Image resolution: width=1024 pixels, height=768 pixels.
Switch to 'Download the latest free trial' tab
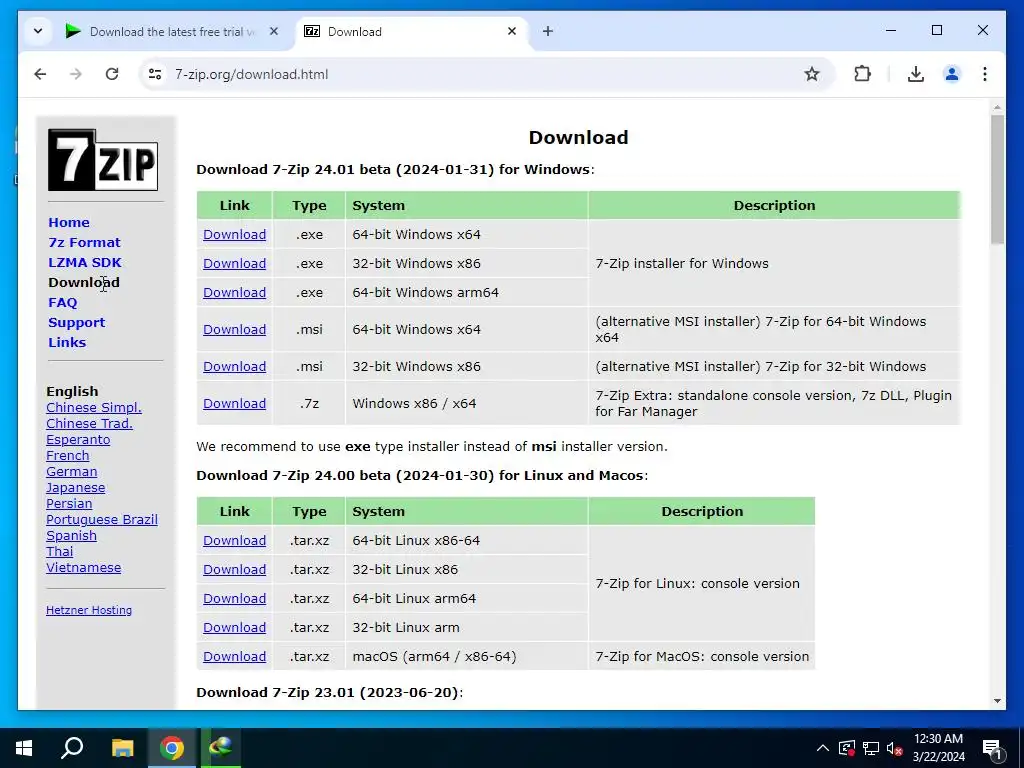(172, 31)
